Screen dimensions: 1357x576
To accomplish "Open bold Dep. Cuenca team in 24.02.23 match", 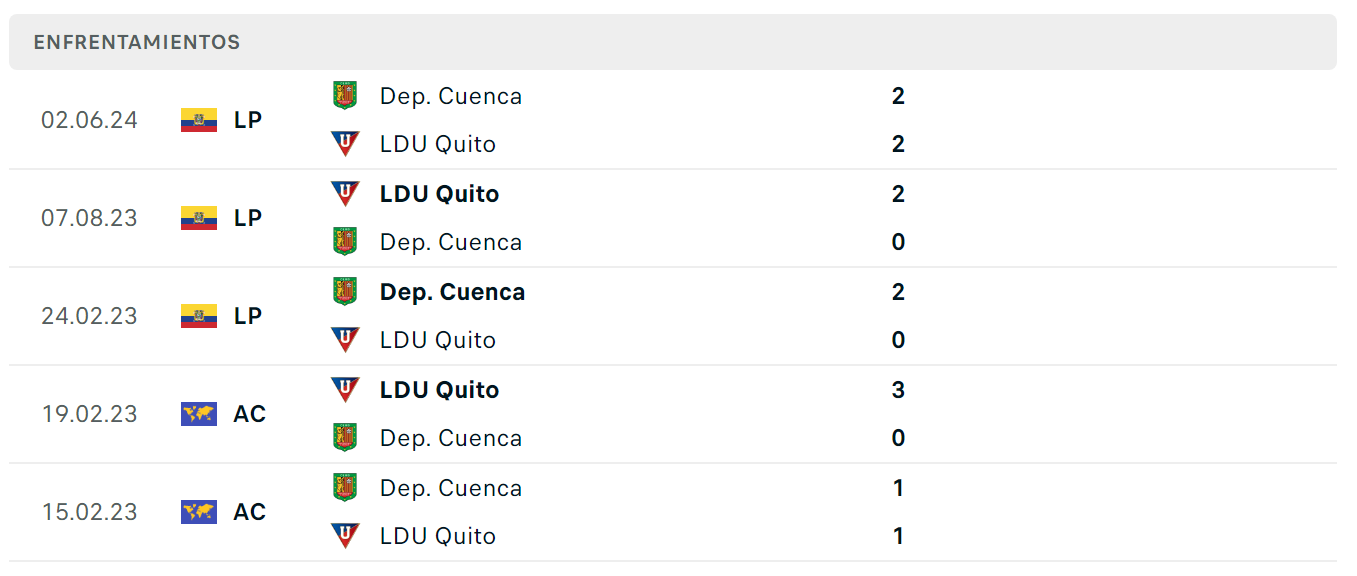I will 452,292.
